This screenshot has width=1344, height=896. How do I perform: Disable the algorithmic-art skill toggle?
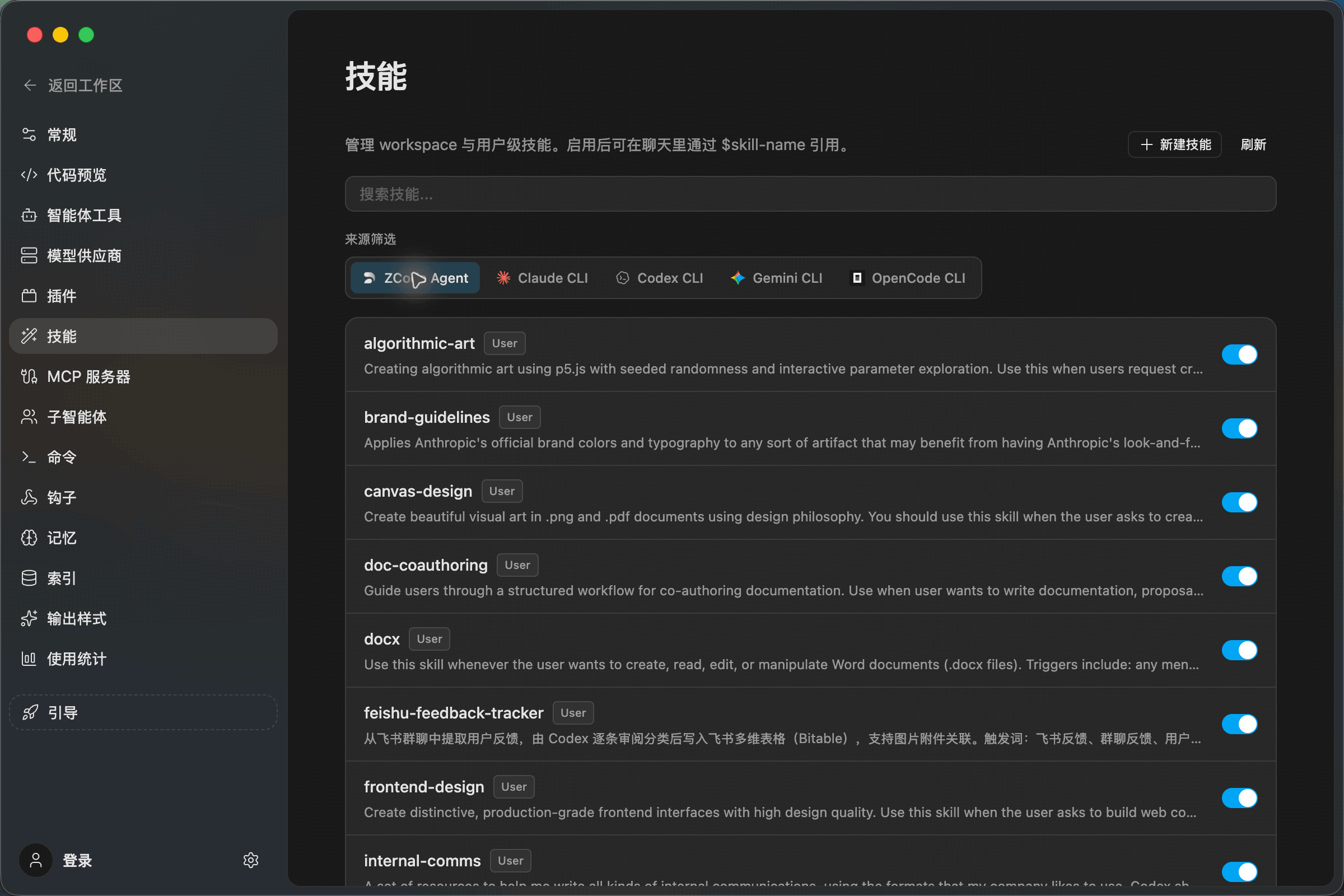[1239, 354]
